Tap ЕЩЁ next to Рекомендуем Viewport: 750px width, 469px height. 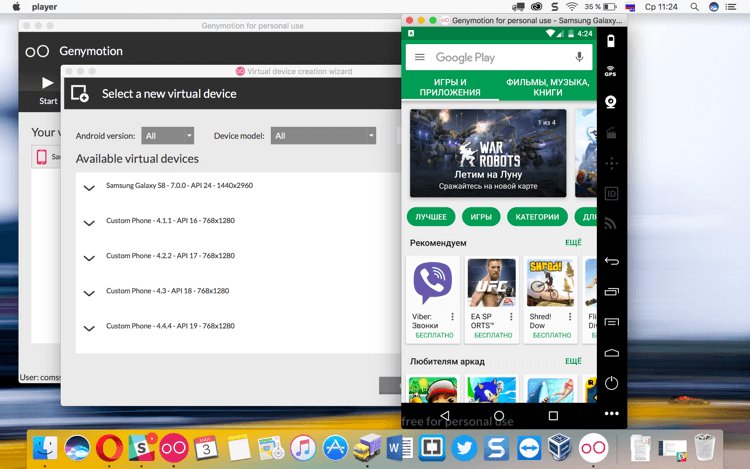tap(573, 242)
